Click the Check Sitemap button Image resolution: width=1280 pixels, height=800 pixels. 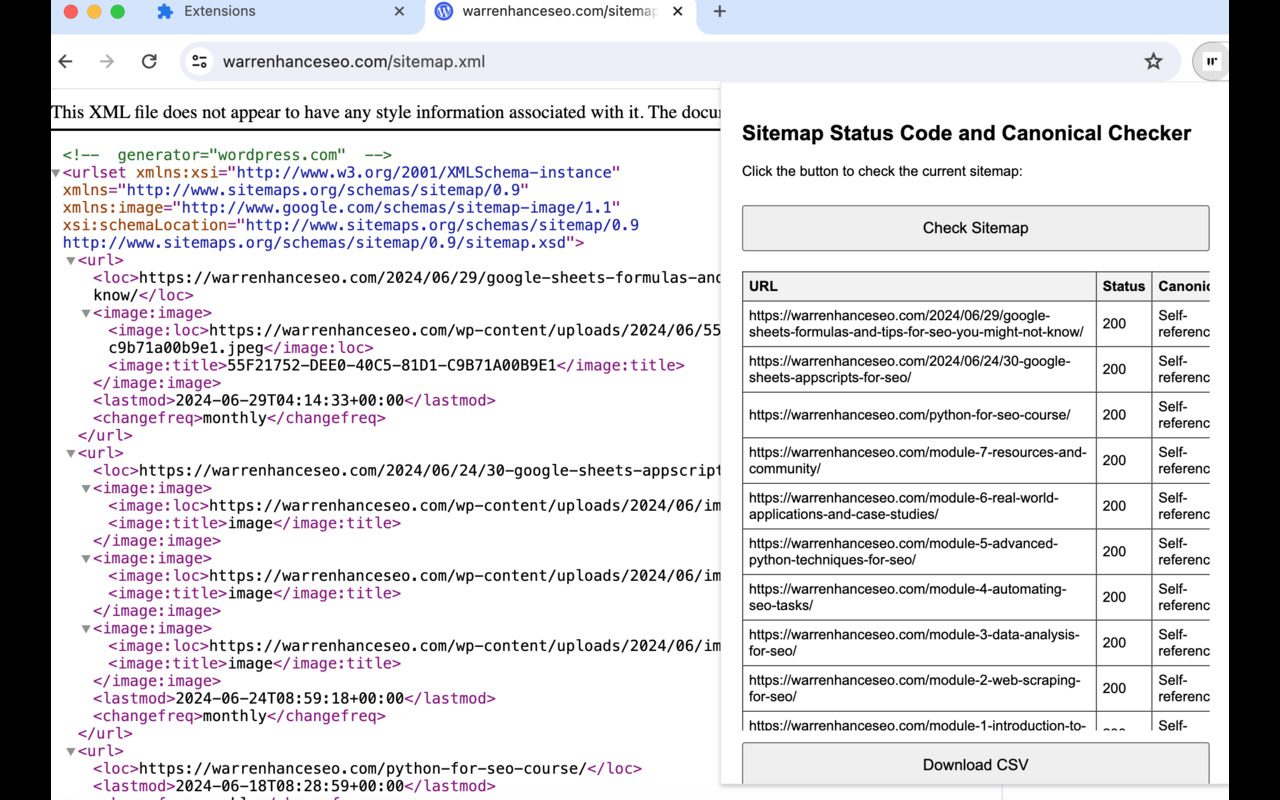[975, 228]
